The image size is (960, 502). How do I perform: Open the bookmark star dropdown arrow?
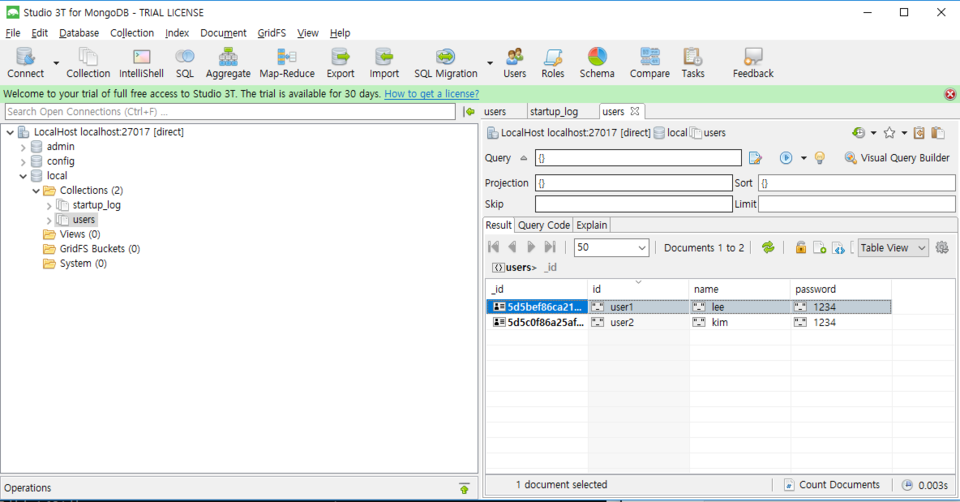coord(904,133)
